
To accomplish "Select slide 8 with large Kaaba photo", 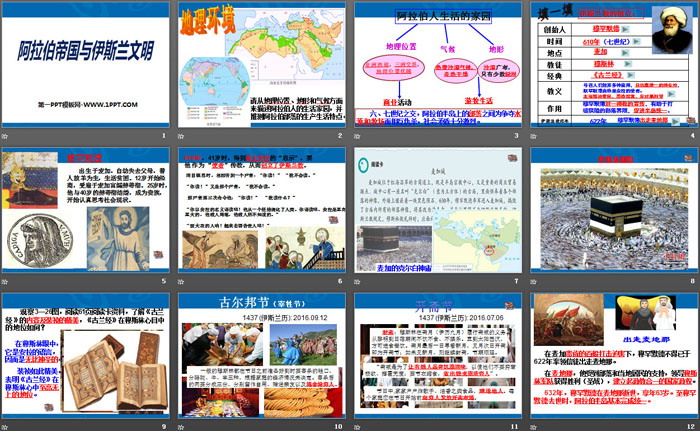I will 614,210.
